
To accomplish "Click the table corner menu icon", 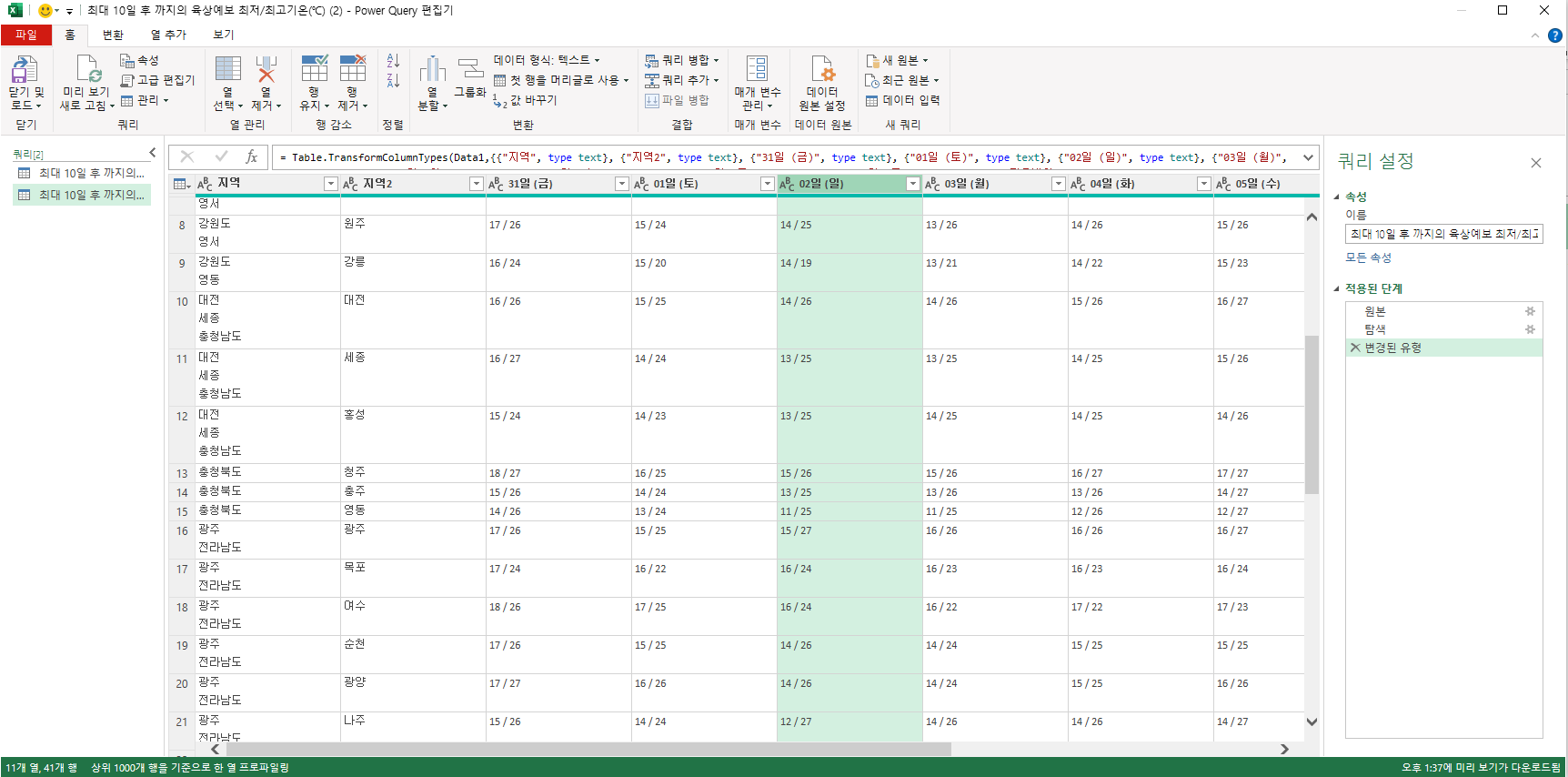I will tap(181, 184).
